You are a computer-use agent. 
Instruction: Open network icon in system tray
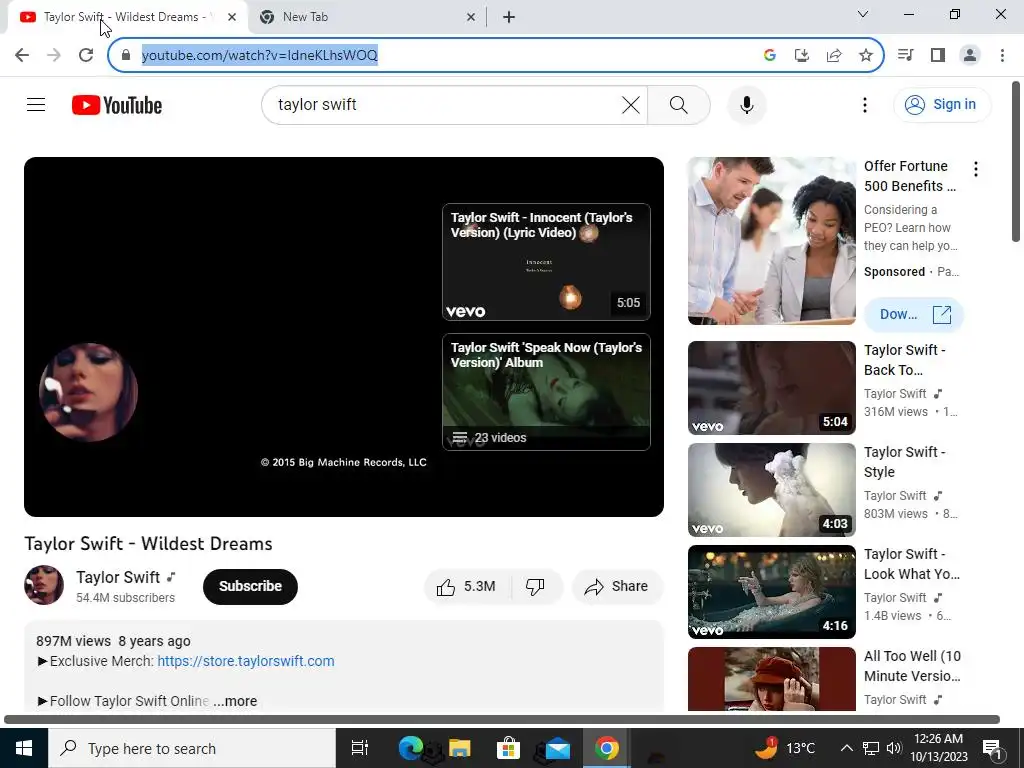pos(871,748)
